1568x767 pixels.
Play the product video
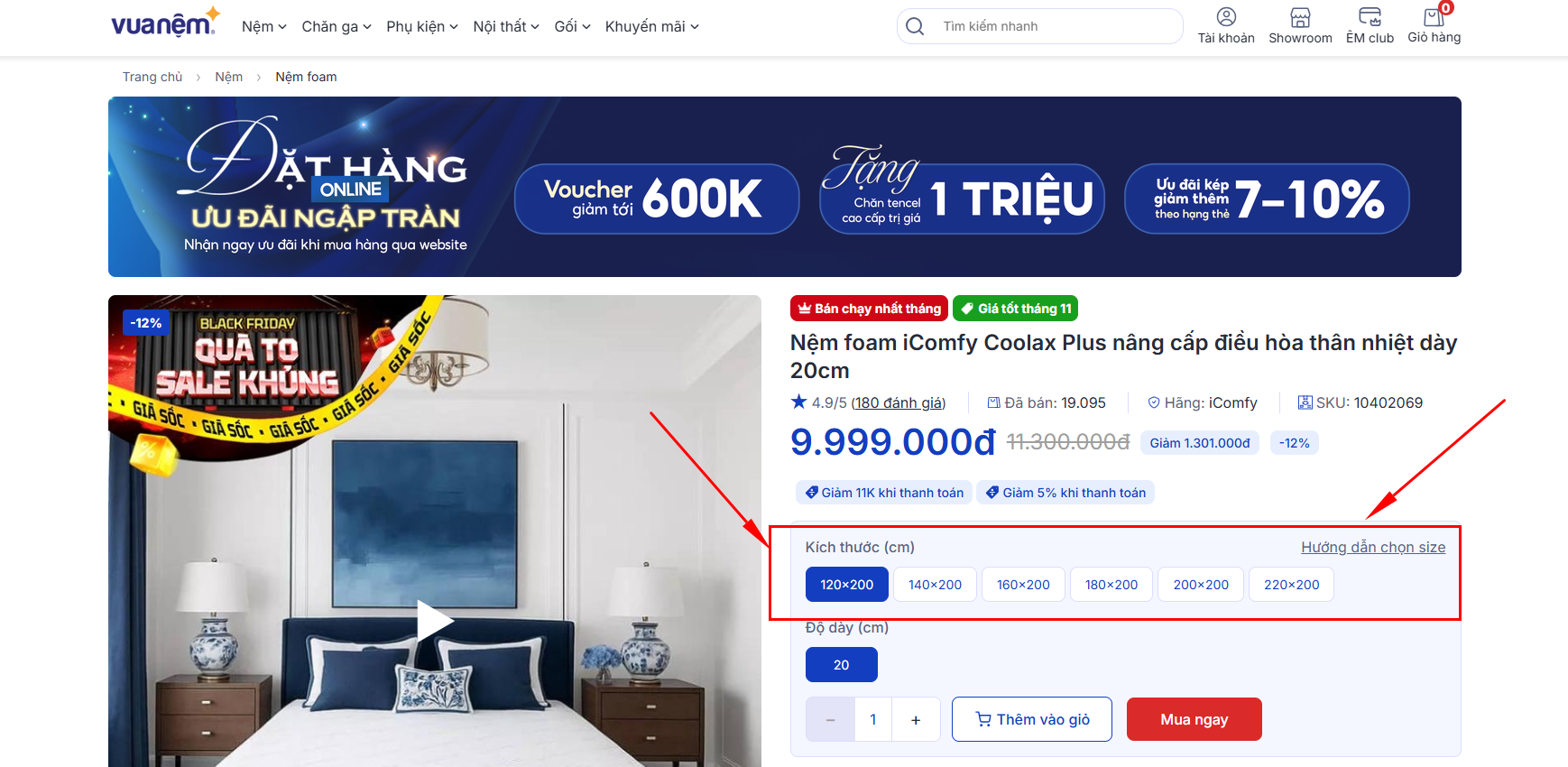click(435, 621)
